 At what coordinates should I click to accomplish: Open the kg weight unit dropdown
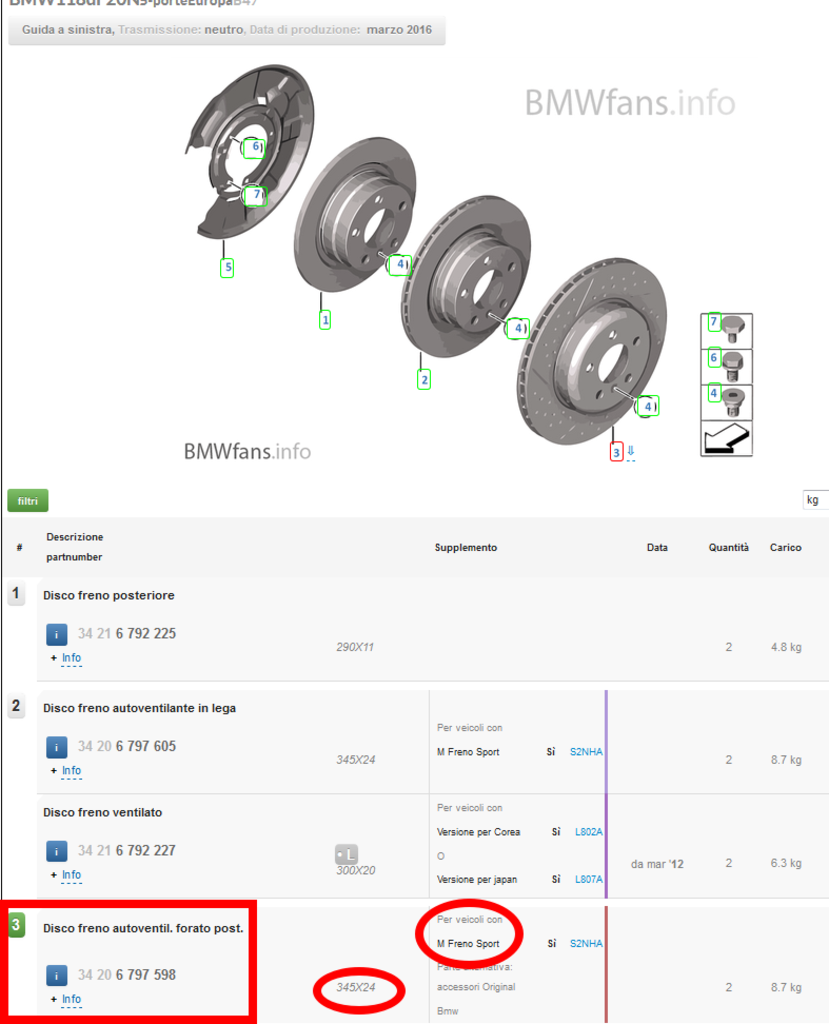point(815,500)
